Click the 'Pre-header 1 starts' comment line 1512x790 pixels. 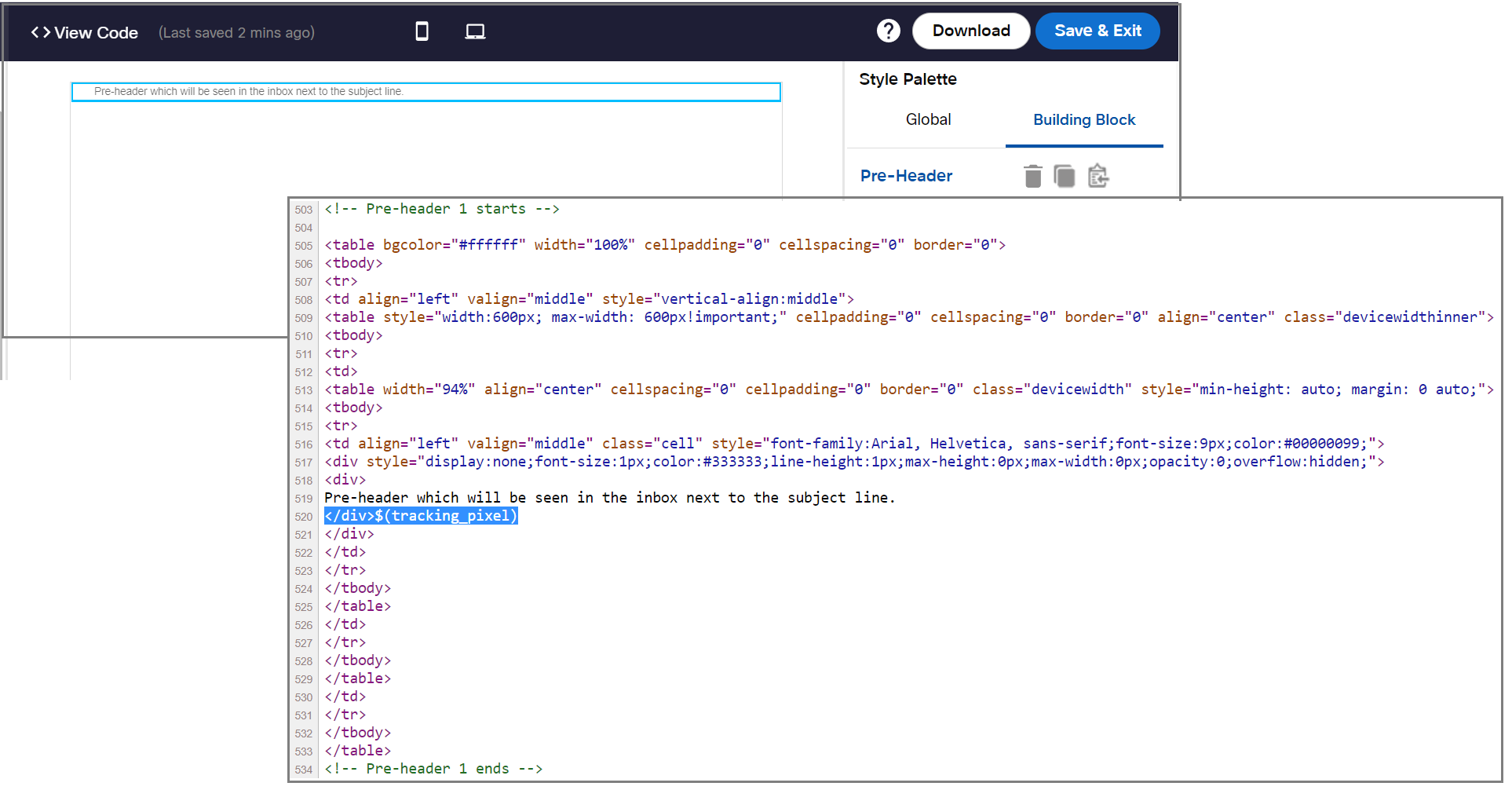tap(442, 209)
